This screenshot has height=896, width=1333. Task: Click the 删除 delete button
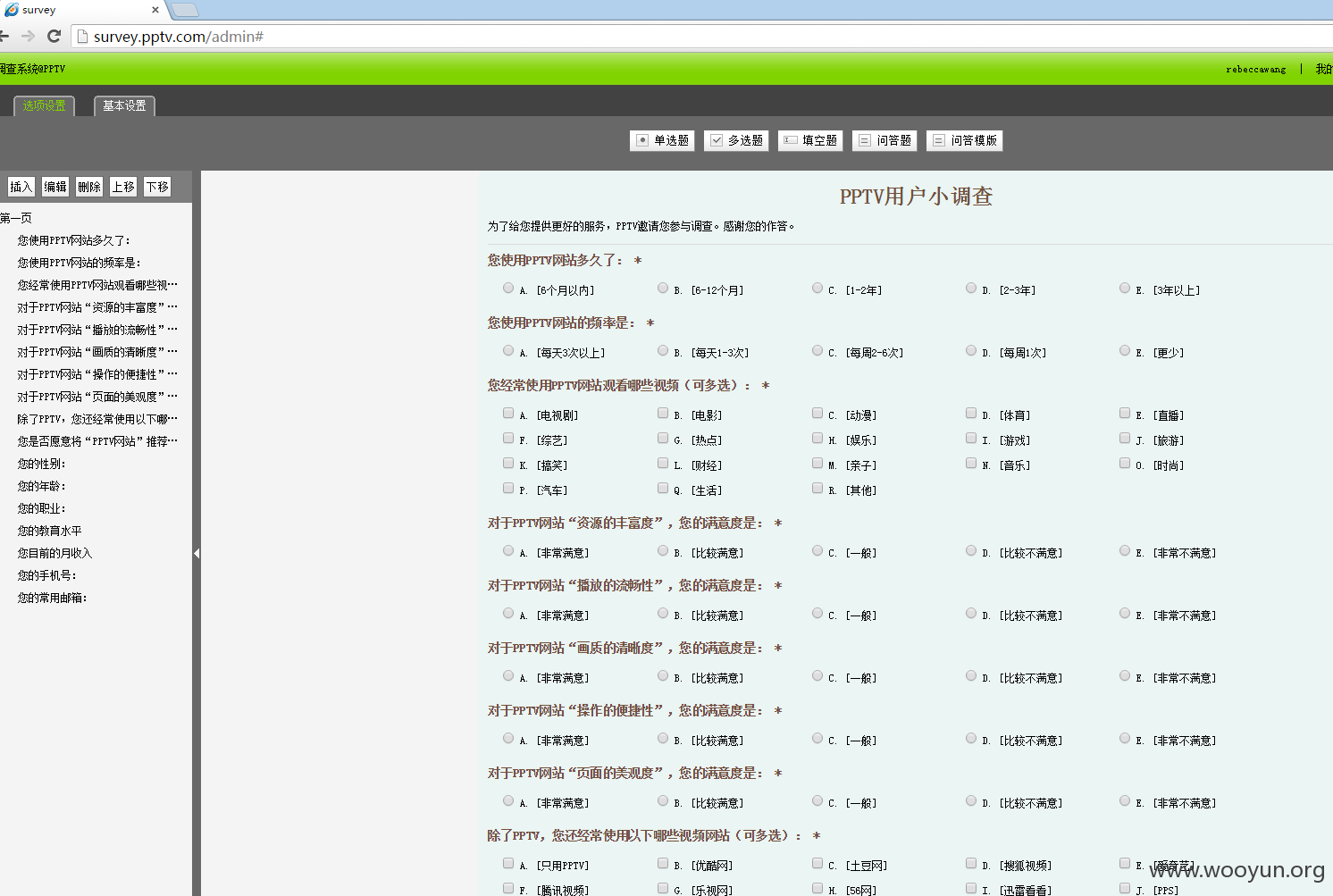(89, 187)
